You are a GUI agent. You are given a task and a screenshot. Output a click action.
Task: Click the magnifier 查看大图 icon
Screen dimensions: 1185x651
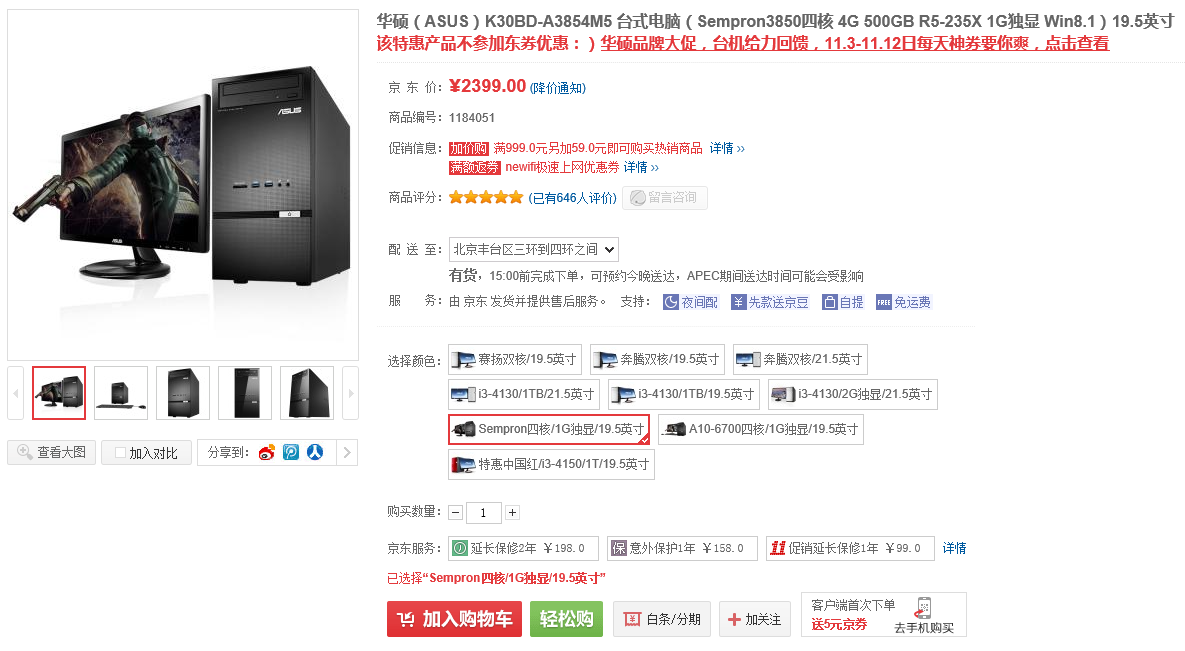coord(25,452)
